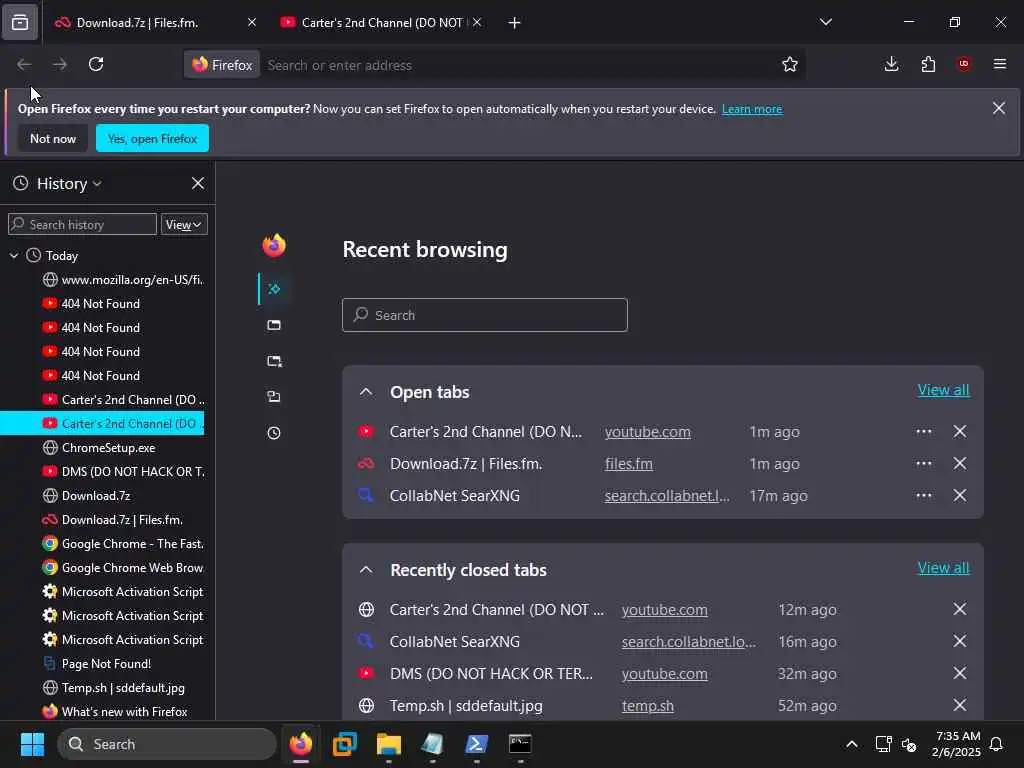Open a new tab with plus button
1024x768 pixels.
(514, 23)
